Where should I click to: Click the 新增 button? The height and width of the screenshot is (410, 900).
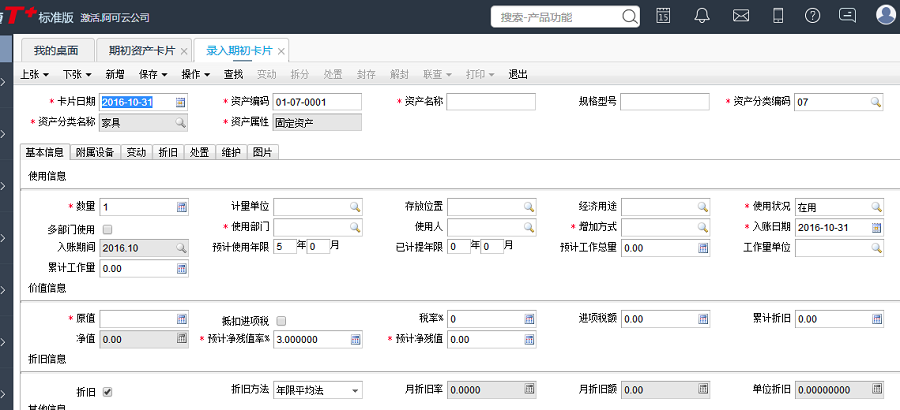pyautogui.click(x=115, y=74)
